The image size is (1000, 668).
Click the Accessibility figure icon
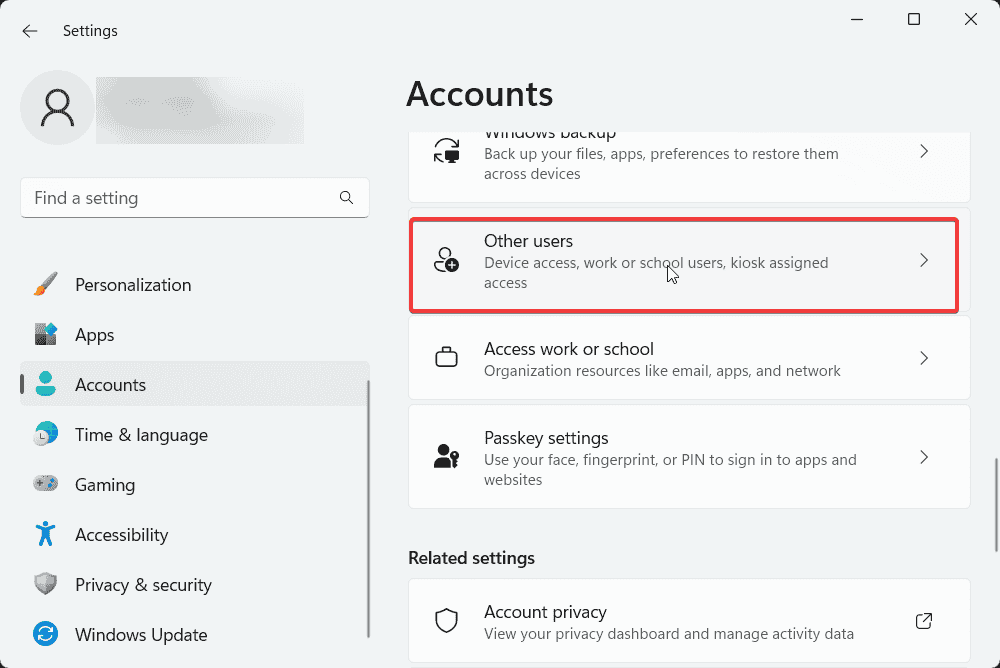click(45, 534)
